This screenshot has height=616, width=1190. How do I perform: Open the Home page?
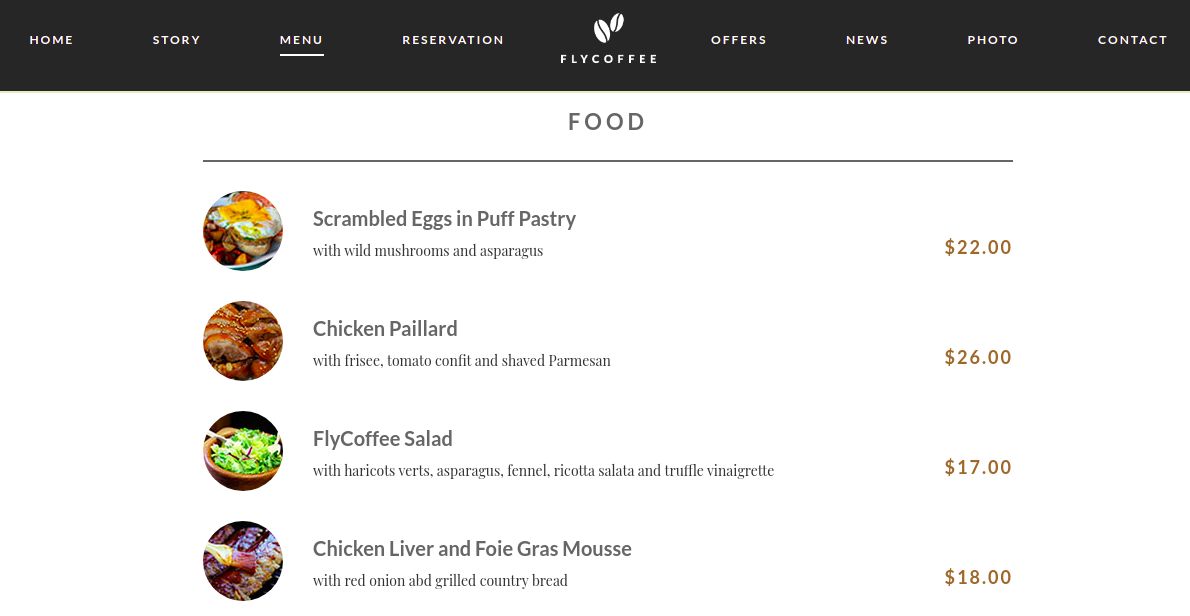point(52,40)
